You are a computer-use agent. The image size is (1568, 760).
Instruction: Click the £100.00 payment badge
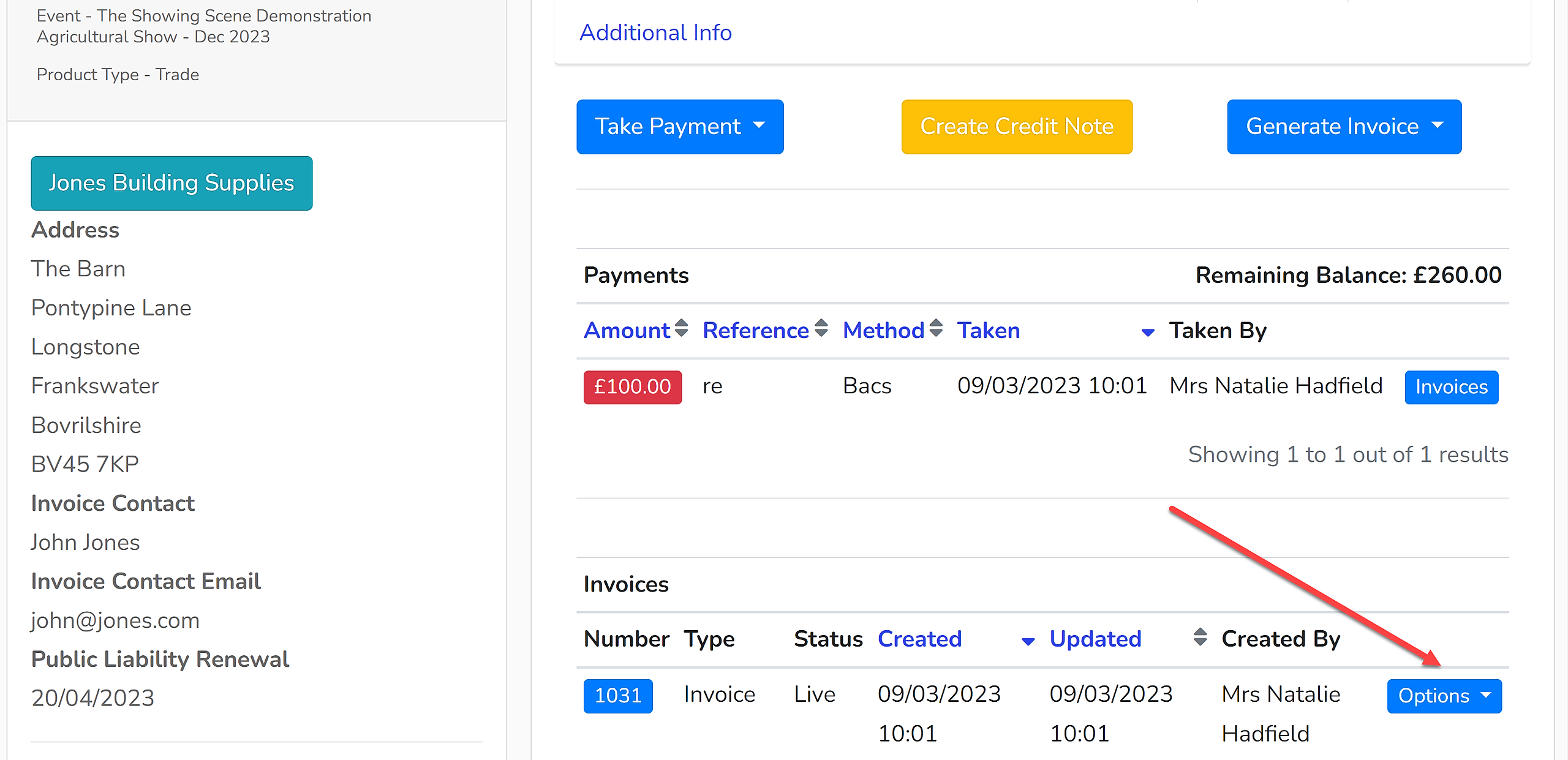pos(633,387)
